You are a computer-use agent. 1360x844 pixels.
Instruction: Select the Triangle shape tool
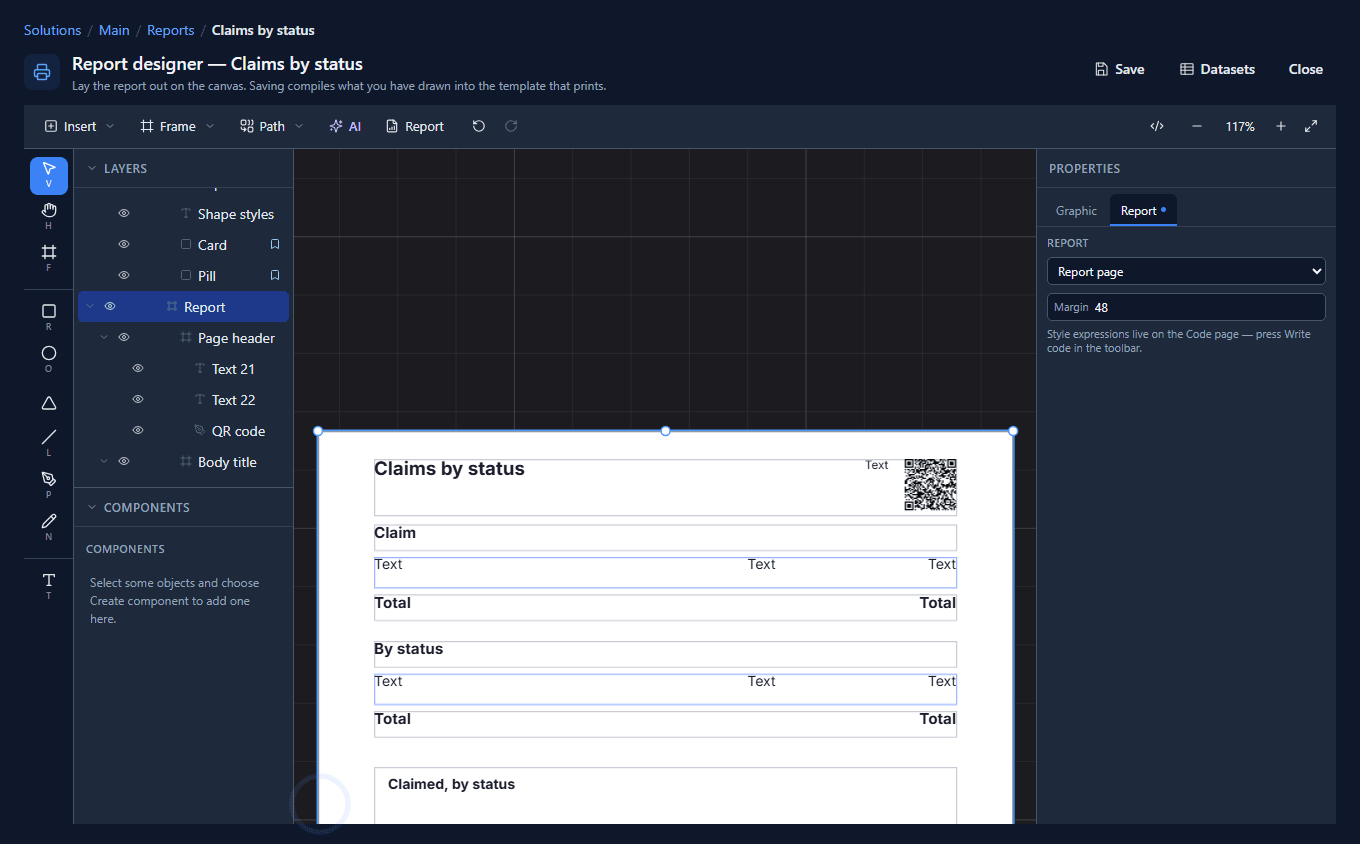click(x=49, y=403)
